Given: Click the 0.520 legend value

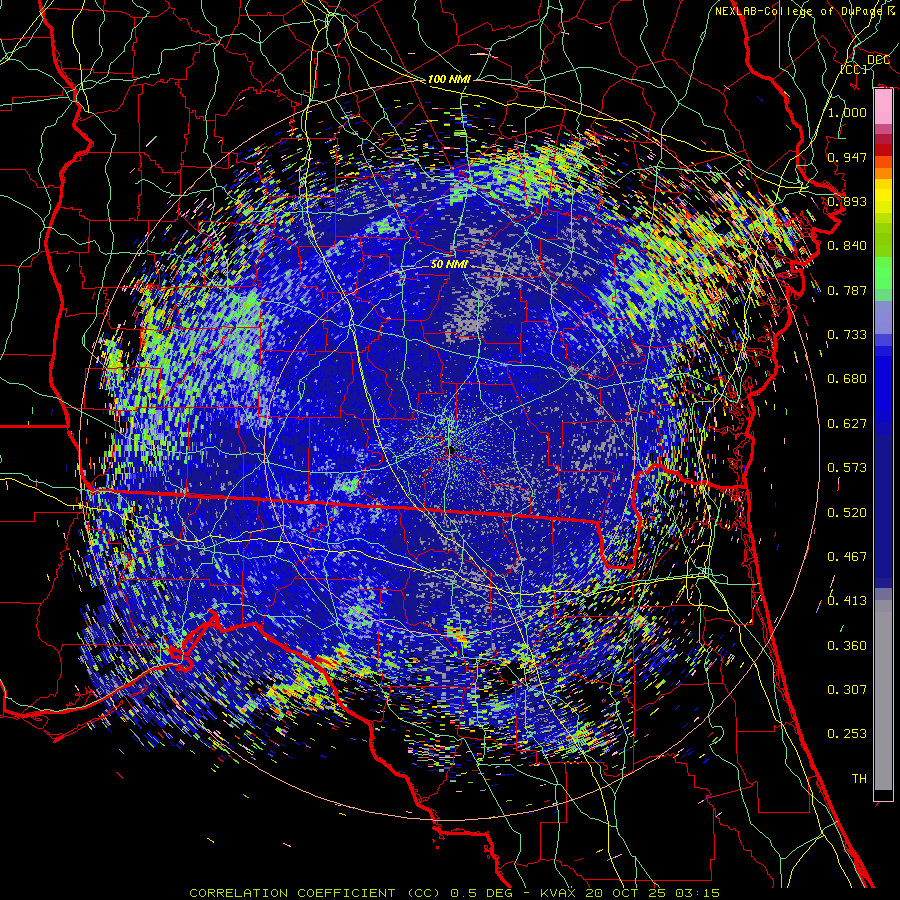Looking at the screenshot, I should tap(847, 513).
